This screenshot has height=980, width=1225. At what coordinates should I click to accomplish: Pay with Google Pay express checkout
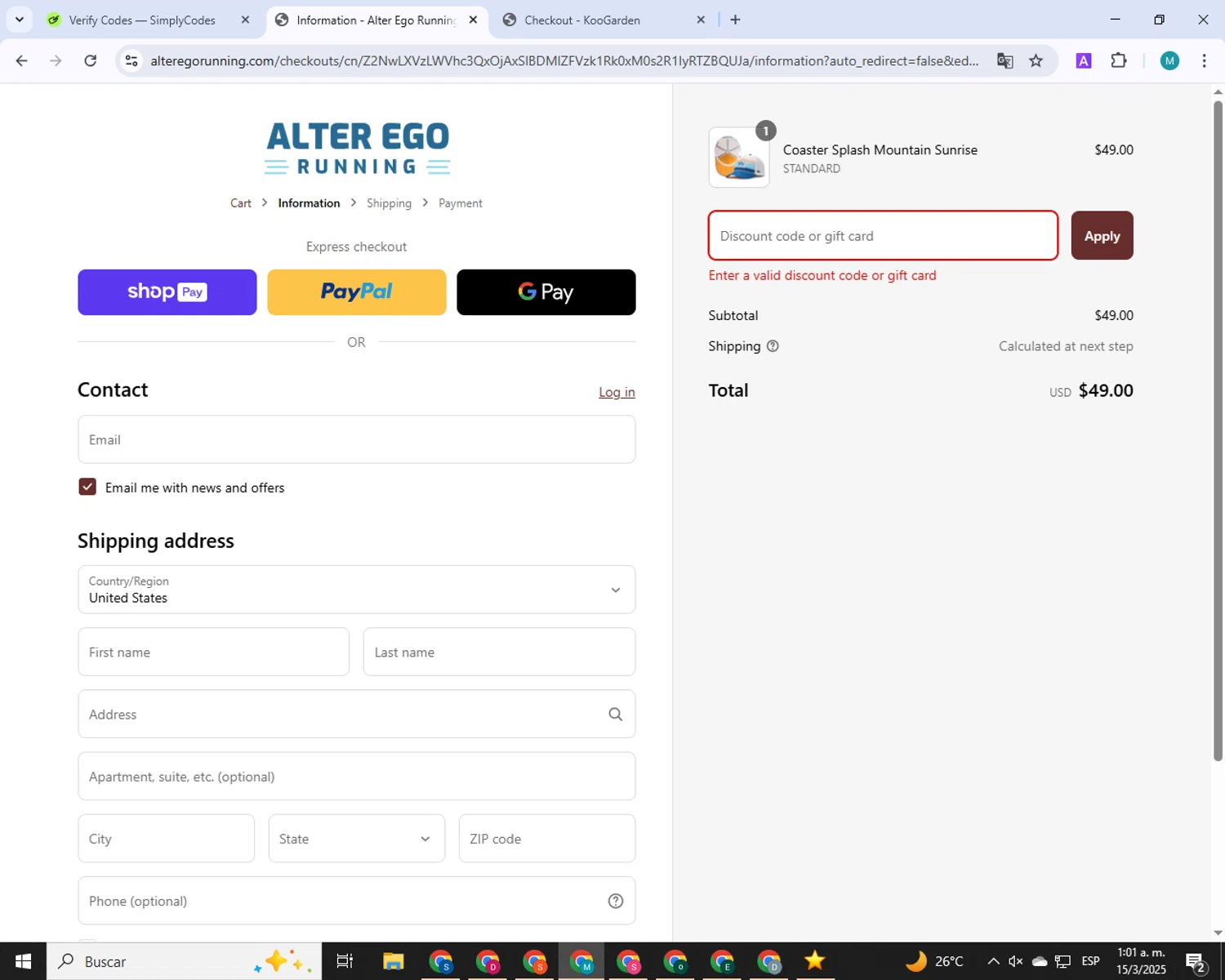coord(546,292)
